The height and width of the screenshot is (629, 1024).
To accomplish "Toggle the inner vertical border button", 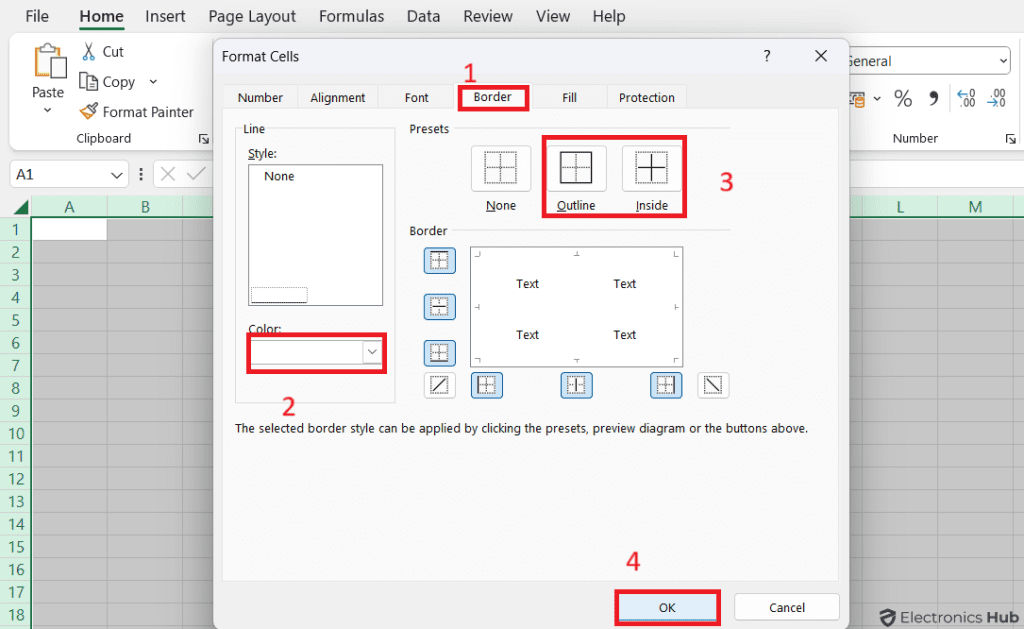I will click(x=576, y=385).
